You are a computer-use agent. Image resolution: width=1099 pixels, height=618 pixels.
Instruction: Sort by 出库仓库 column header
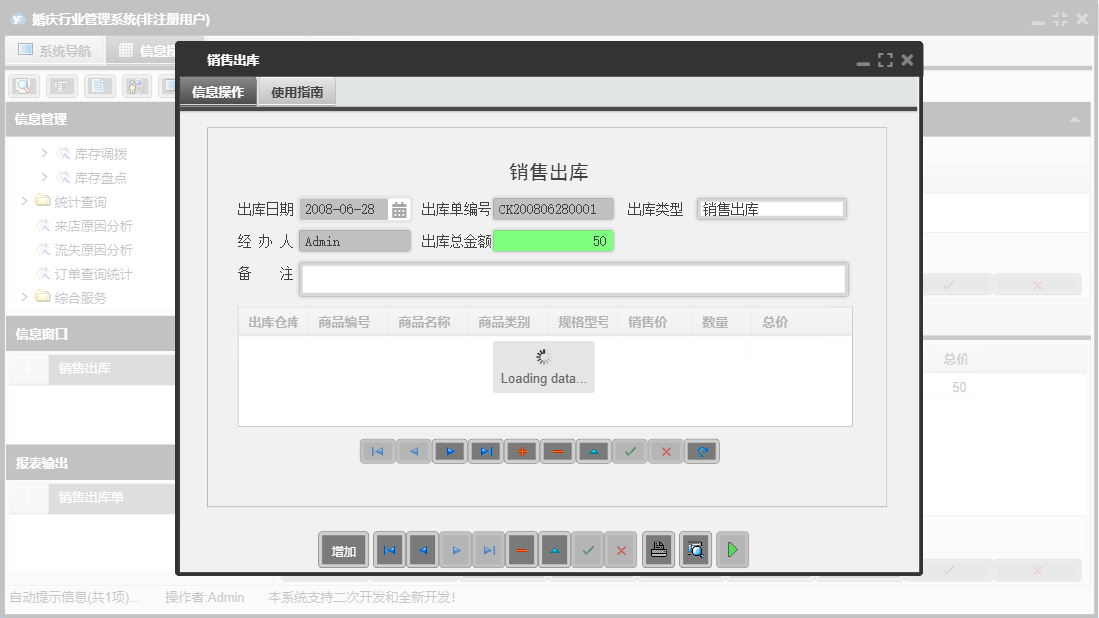click(x=273, y=322)
